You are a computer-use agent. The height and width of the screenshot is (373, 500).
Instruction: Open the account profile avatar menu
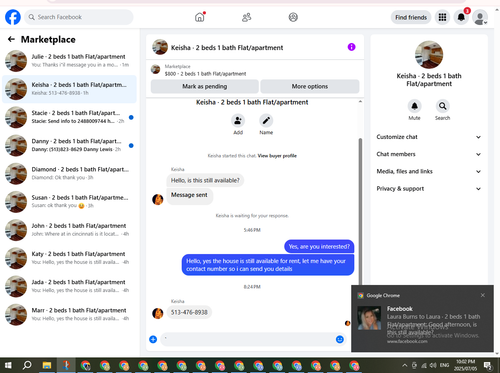tap(480, 17)
